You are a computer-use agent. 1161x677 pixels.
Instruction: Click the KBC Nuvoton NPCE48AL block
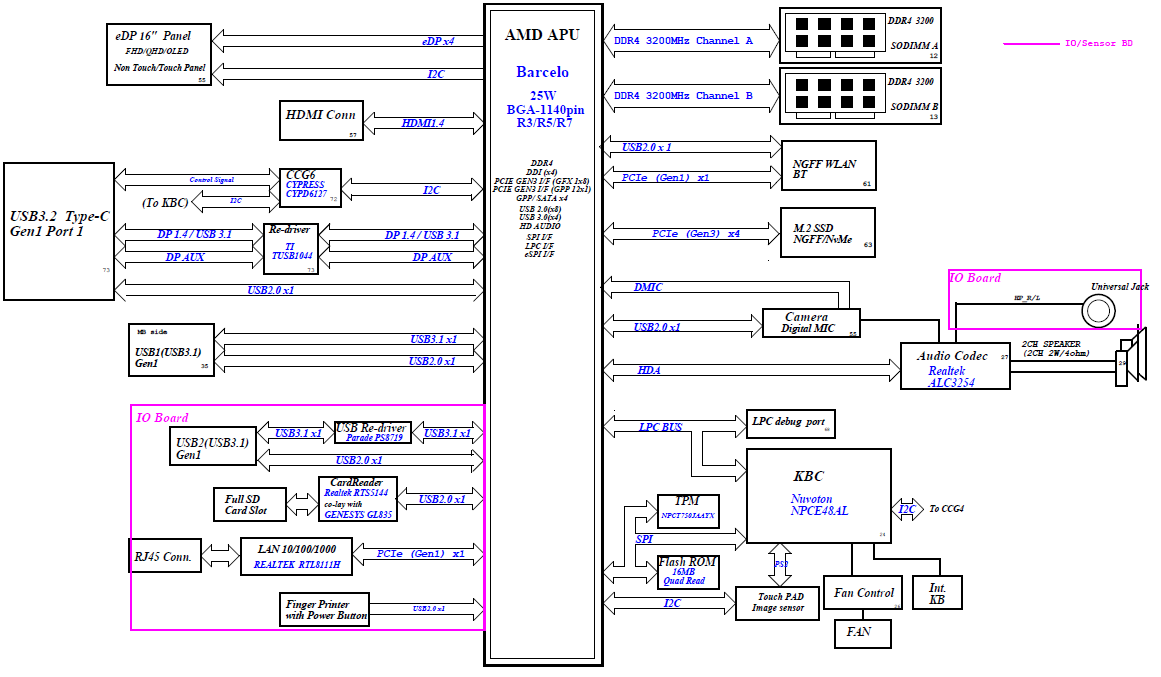[x=819, y=496]
